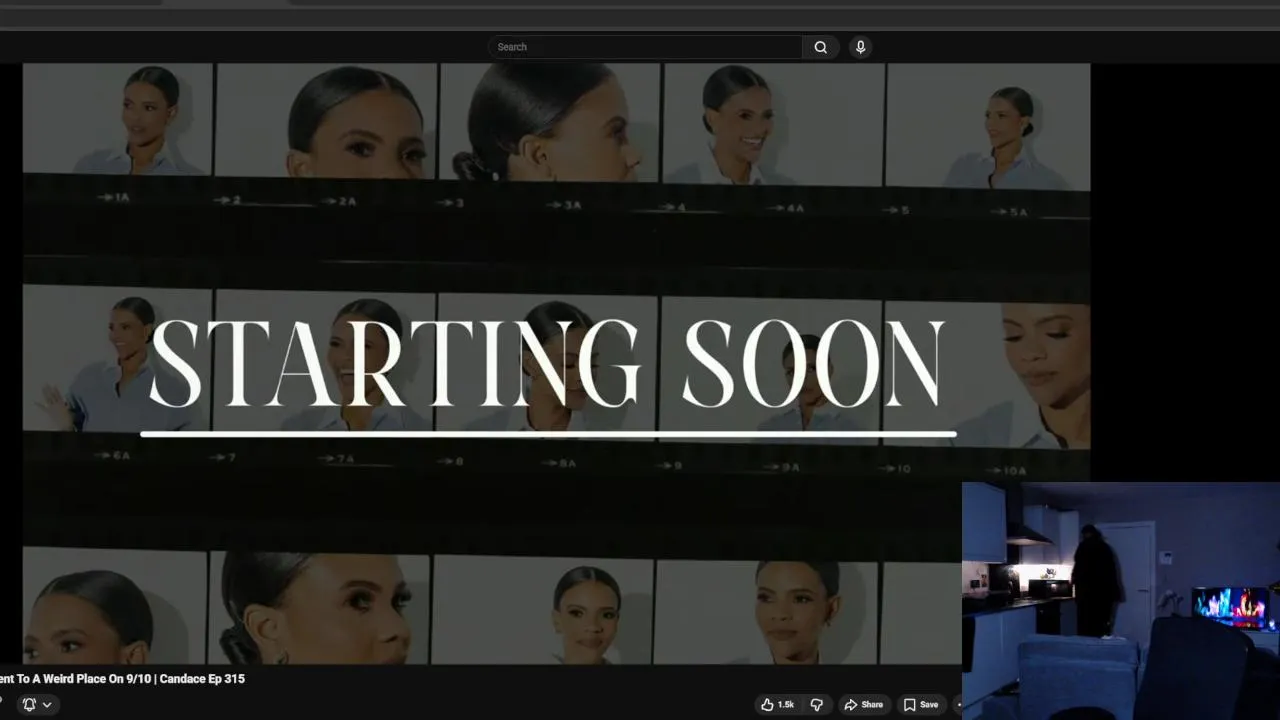Click the YouTube search input field
1280x720 pixels.
(x=645, y=47)
